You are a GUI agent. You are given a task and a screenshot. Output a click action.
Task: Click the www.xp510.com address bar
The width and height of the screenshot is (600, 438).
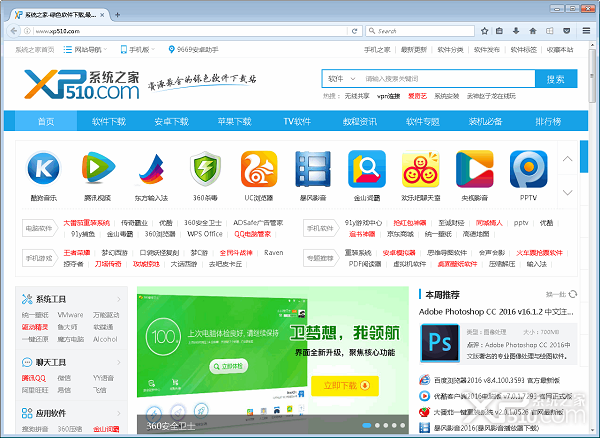191,31
